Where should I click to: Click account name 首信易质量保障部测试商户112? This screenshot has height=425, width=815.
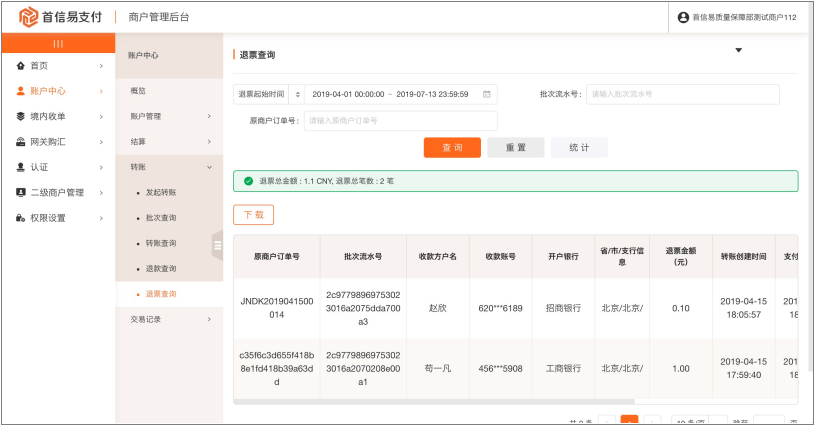744,17
